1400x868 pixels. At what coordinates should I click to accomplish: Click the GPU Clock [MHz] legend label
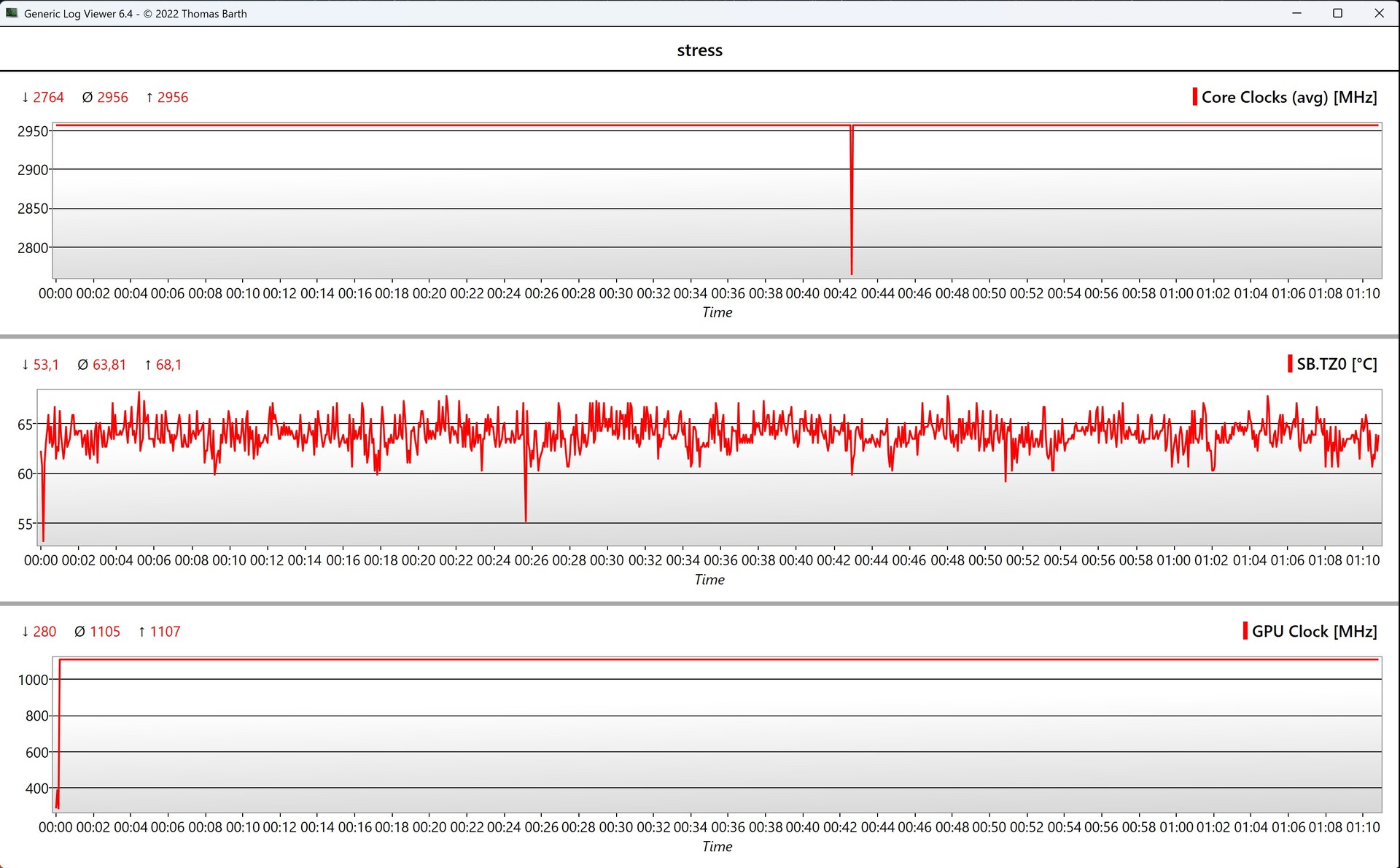coord(1314,631)
